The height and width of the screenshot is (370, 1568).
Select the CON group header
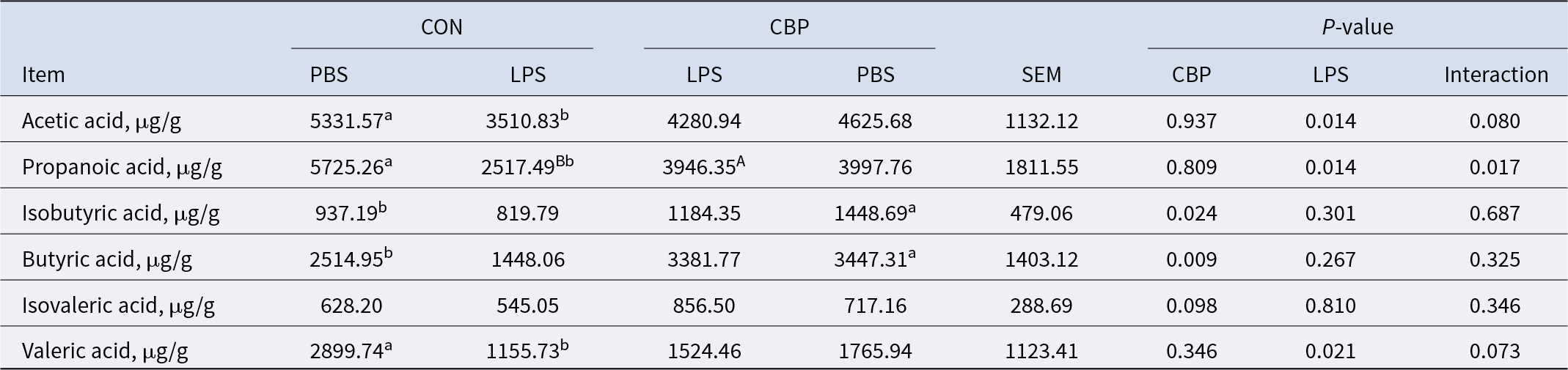point(442,27)
